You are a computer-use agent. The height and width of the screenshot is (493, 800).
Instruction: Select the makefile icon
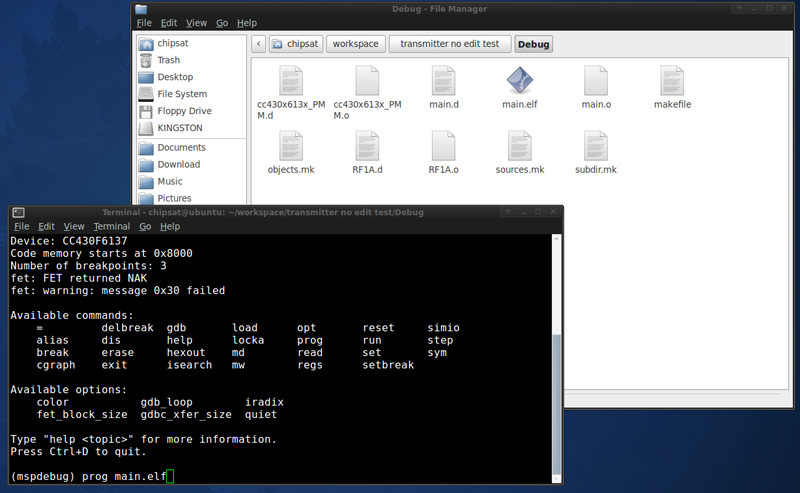click(672, 81)
